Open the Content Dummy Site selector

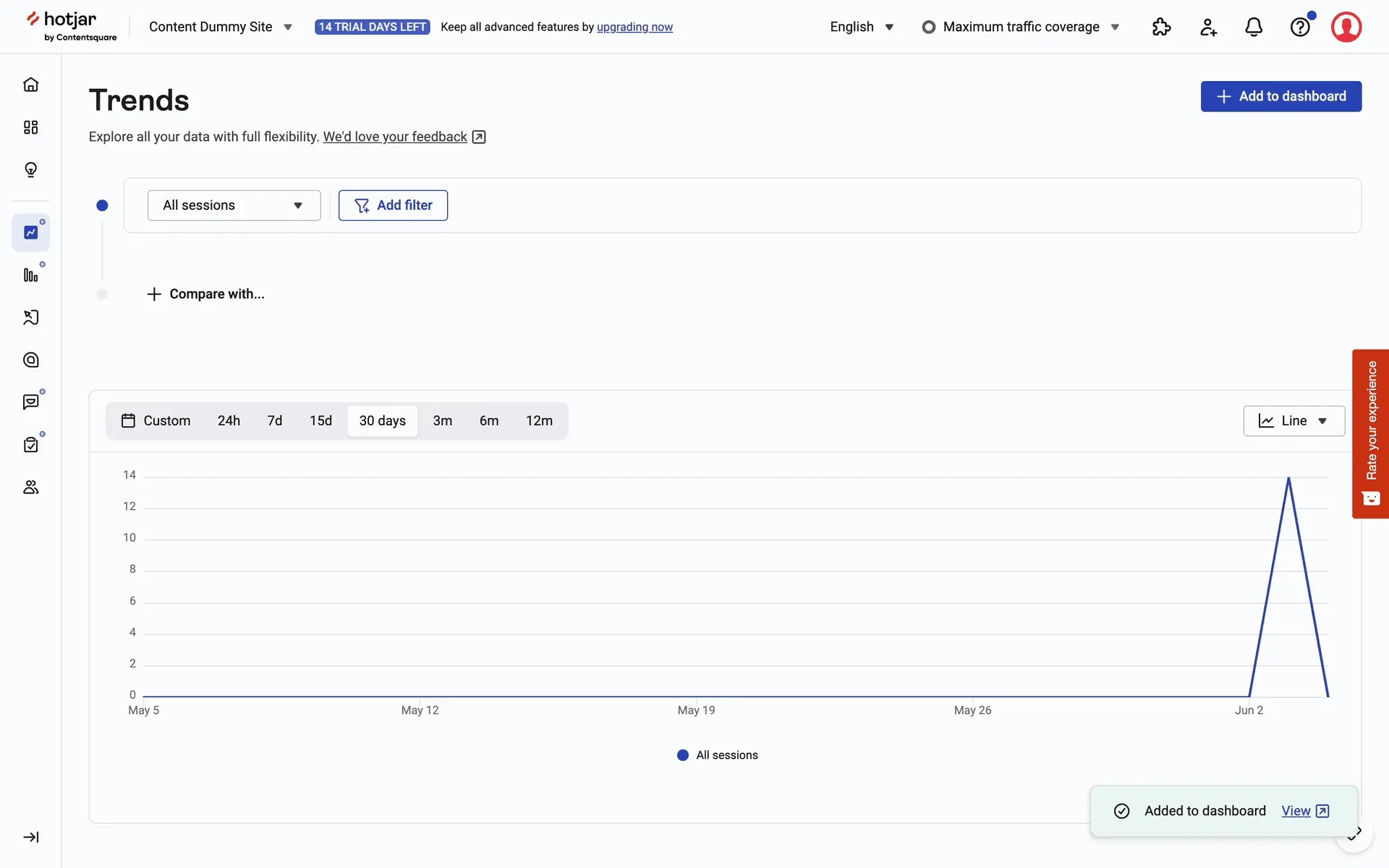[220, 27]
